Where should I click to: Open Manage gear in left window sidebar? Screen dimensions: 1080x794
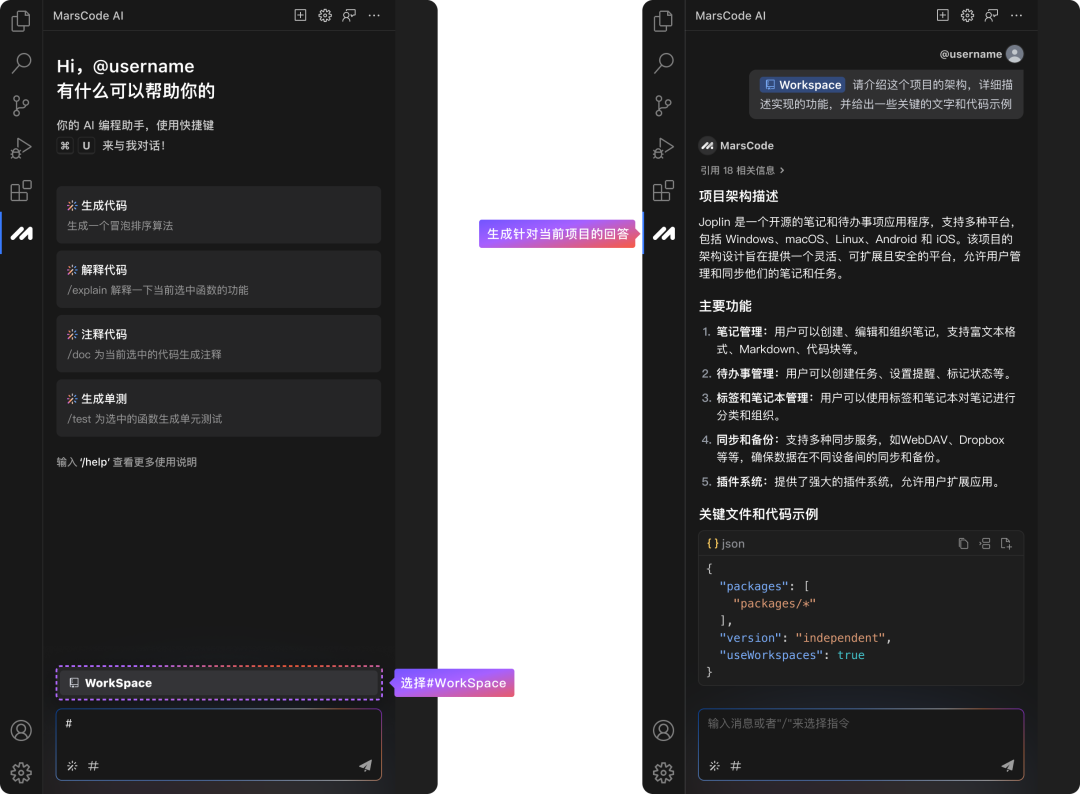click(x=21, y=773)
